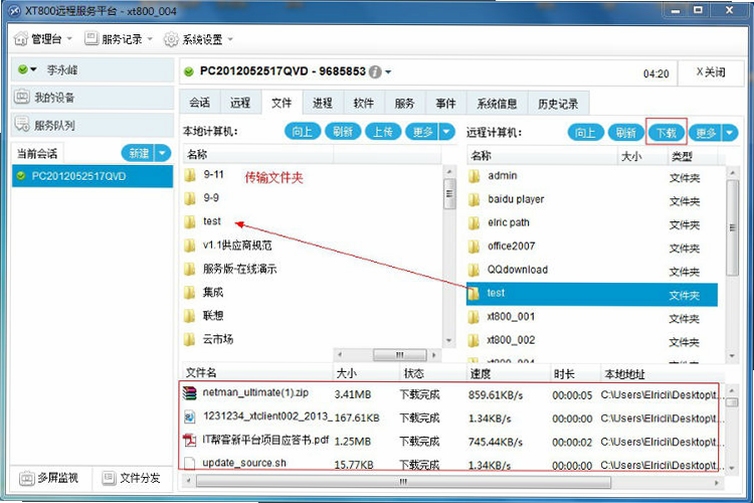The width and height of the screenshot is (754, 503).
Task: Select the highlighted remote folder test
Action: point(592,294)
